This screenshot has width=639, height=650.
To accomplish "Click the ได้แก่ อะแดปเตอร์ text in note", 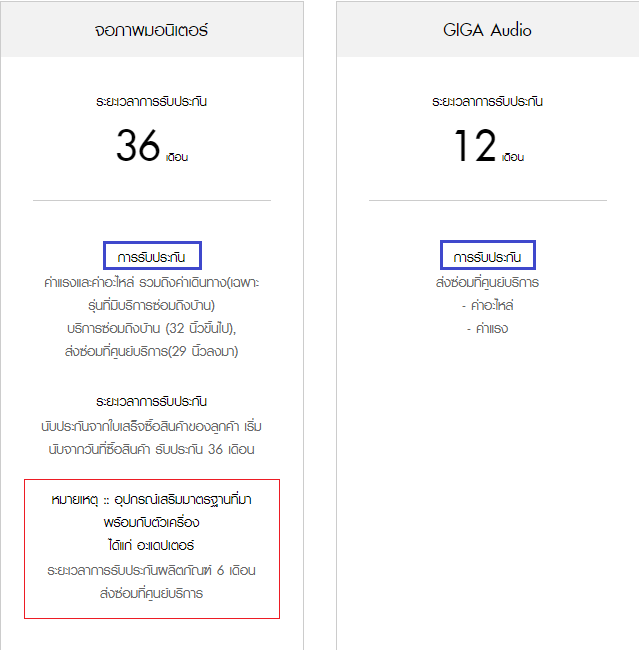I will coord(151,546).
